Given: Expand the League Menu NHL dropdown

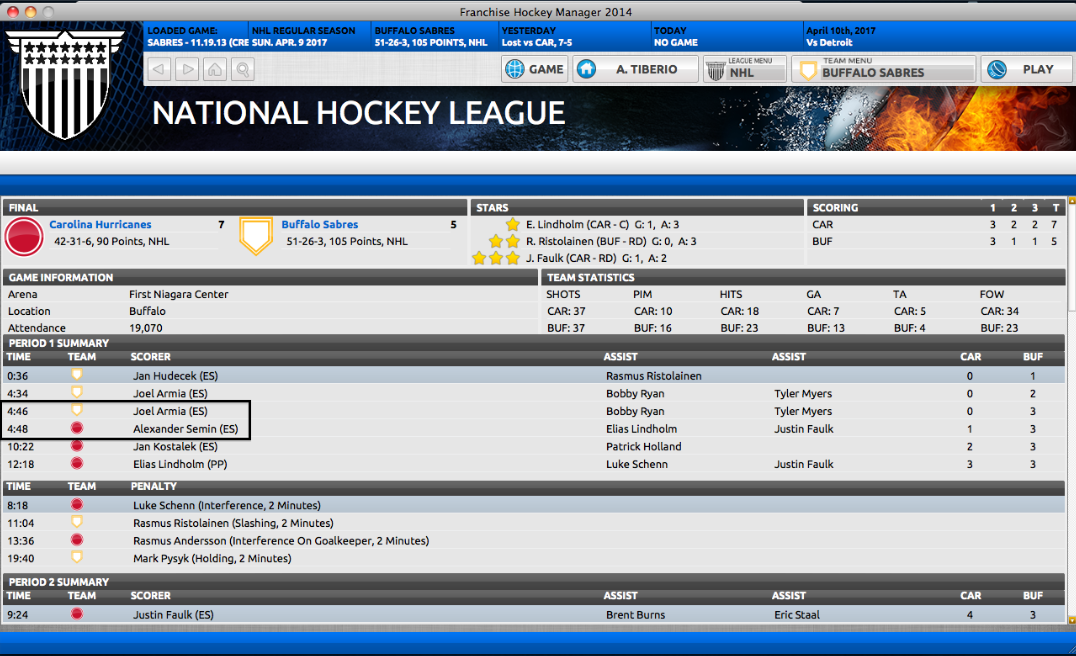Looking at the screenshot, I should [x=744, y=69].
